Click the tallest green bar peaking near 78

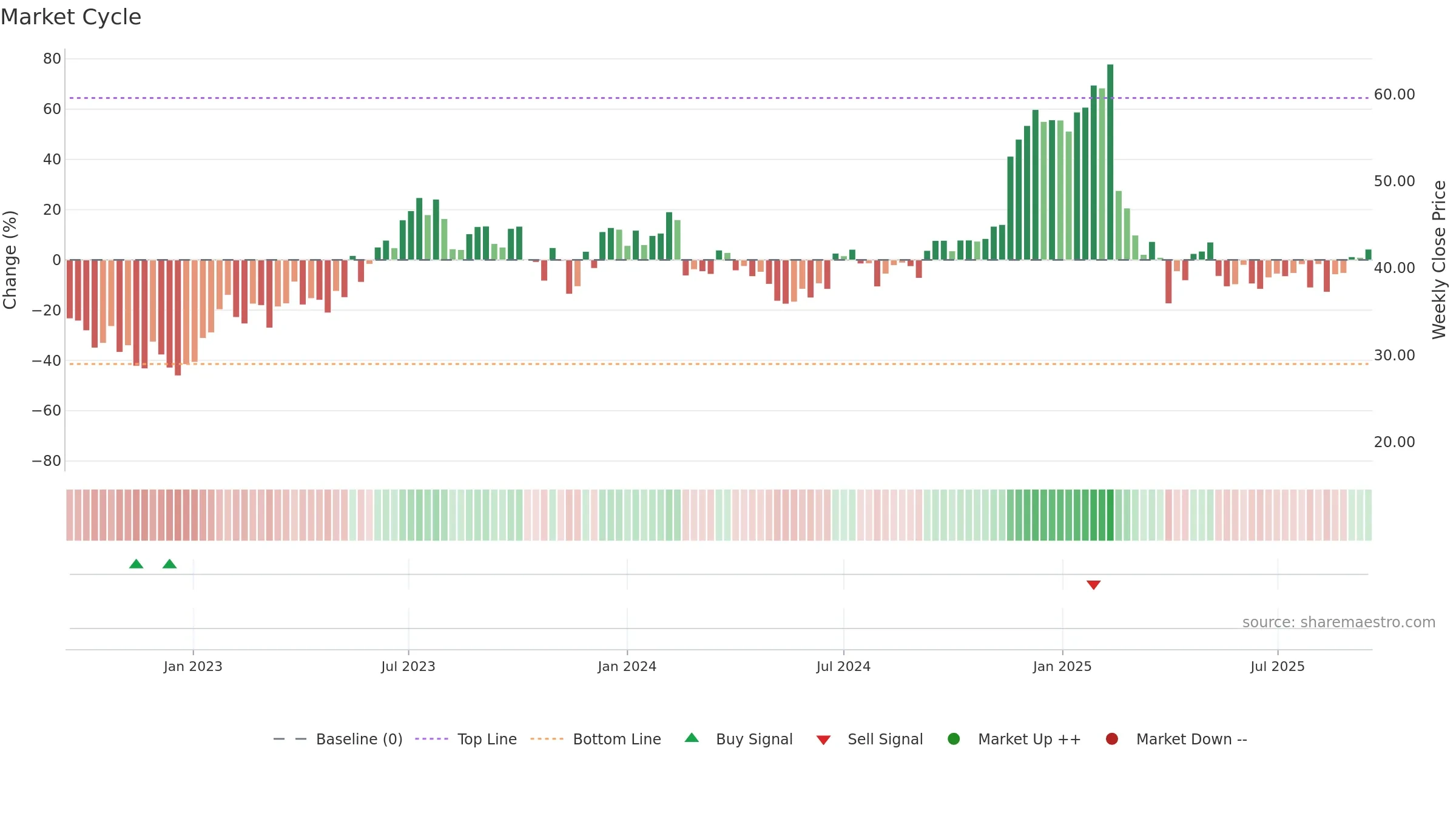[1110, 162]
